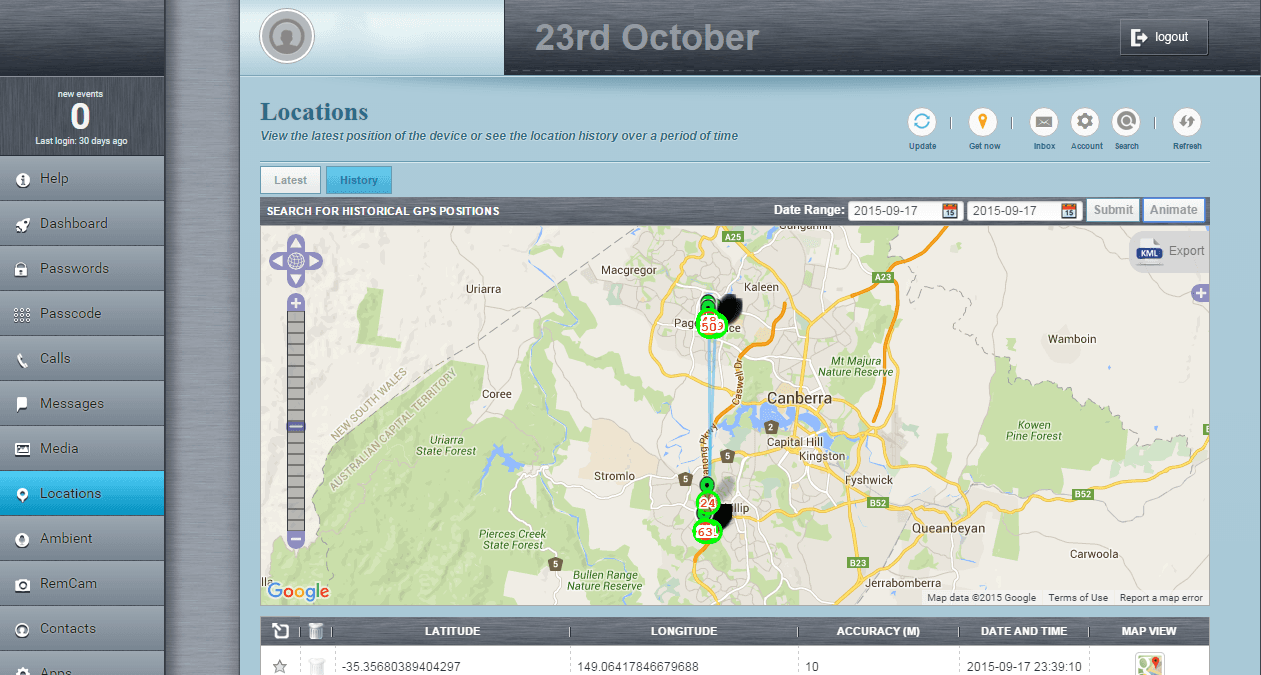Viewport: 1261px width, 675px height.
Task: Click the logout button
Action: [1164, 37]
